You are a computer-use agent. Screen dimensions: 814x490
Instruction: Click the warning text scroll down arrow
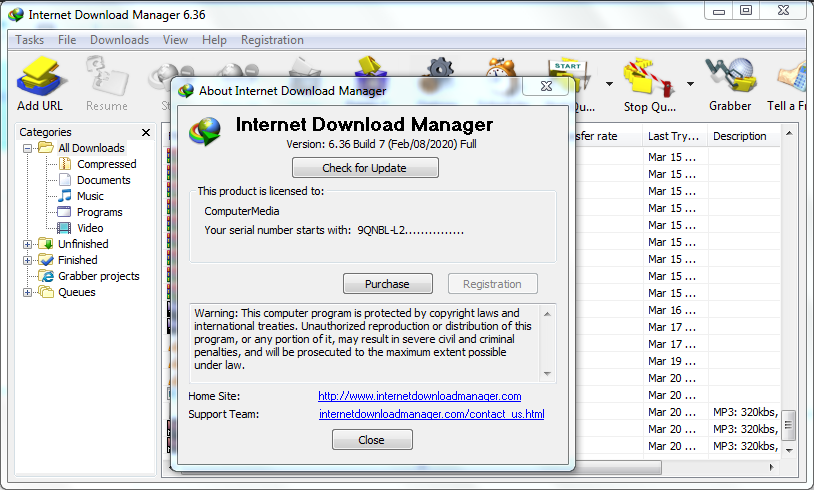pos(547,374)
